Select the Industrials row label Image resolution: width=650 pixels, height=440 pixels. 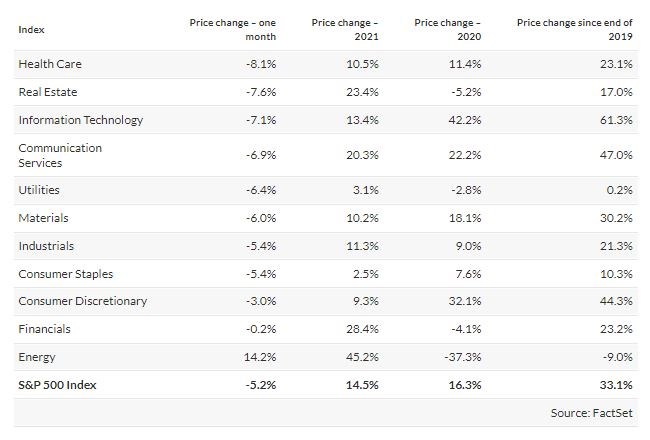(x=46, y=245)
